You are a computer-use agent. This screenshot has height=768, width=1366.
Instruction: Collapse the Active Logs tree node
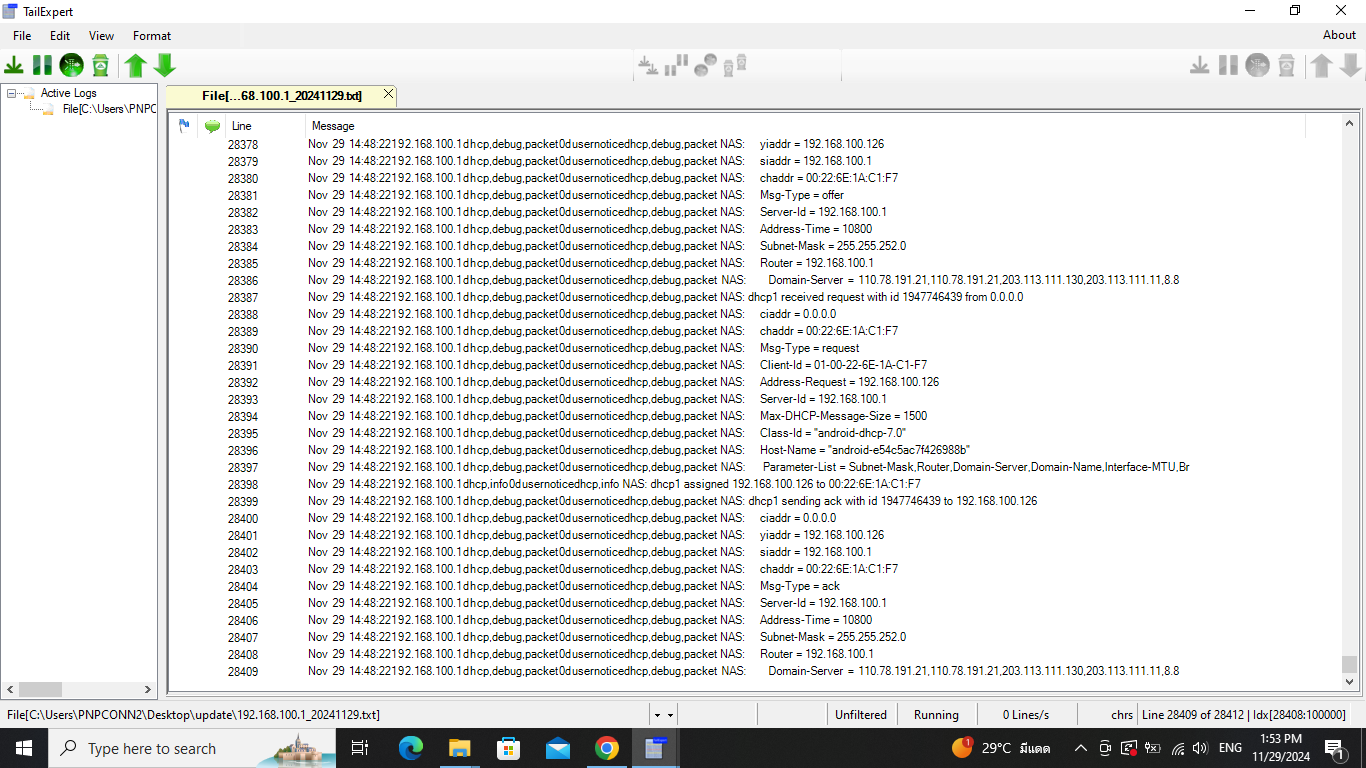(x=12, y=93)
